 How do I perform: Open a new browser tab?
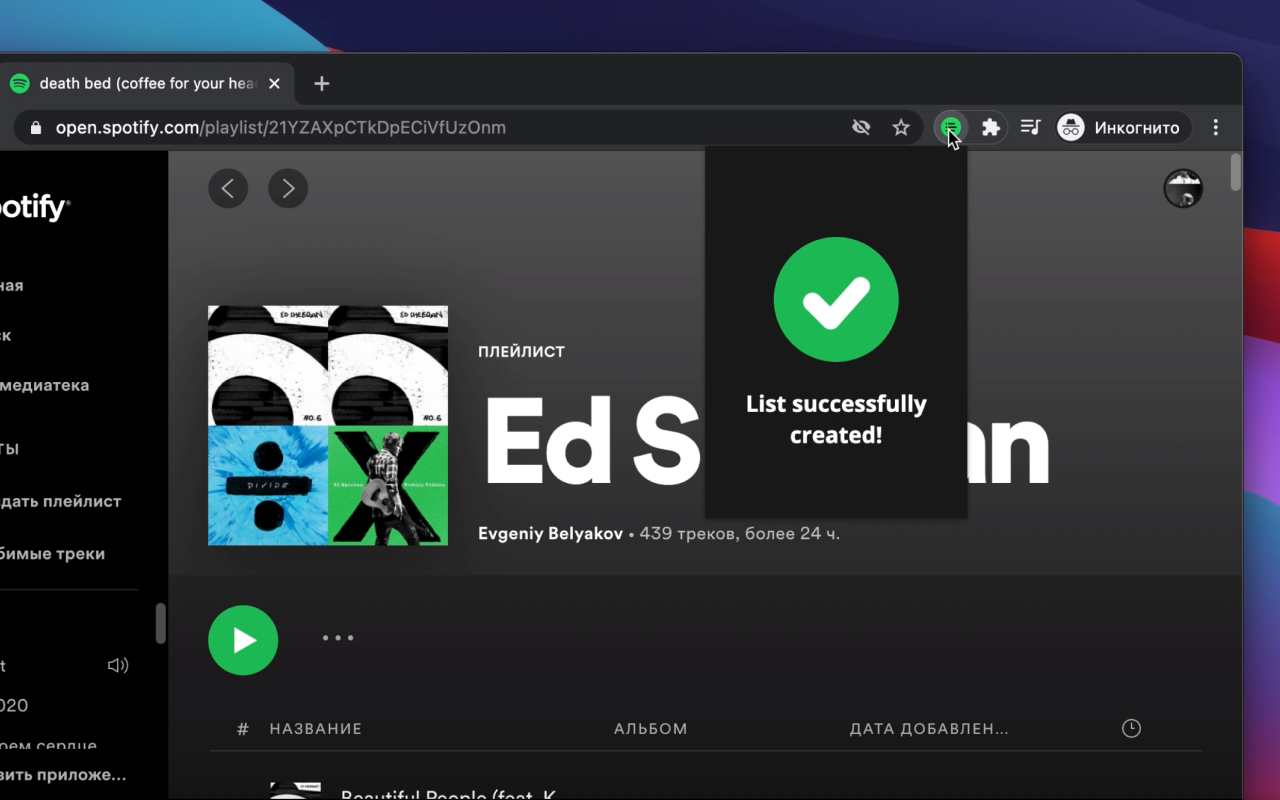tap(321, 84)
